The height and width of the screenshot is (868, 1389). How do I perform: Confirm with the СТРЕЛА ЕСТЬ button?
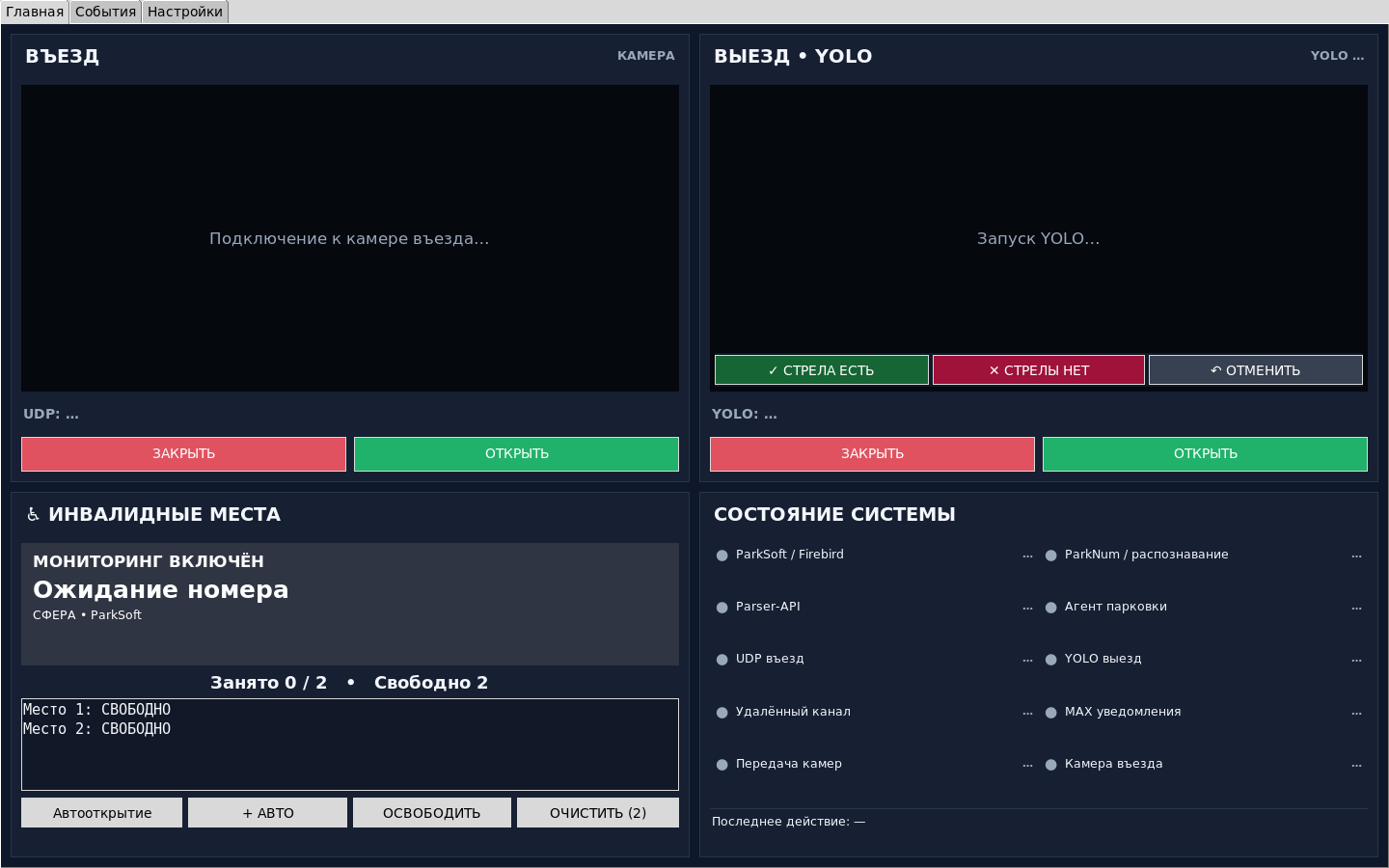(x=822, y=370)
